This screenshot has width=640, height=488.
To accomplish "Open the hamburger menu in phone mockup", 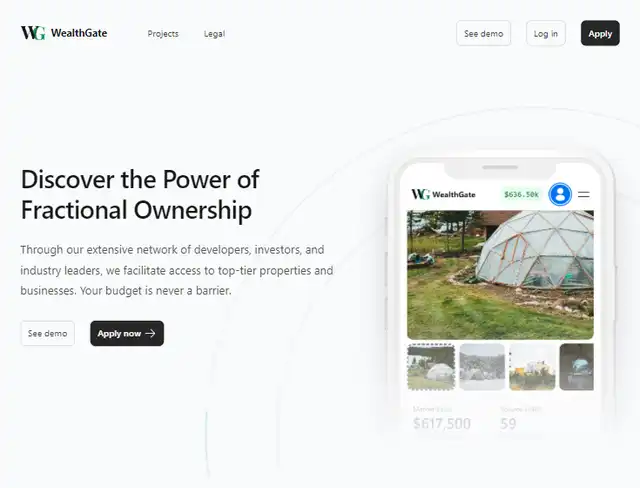I will coord(584,195).
